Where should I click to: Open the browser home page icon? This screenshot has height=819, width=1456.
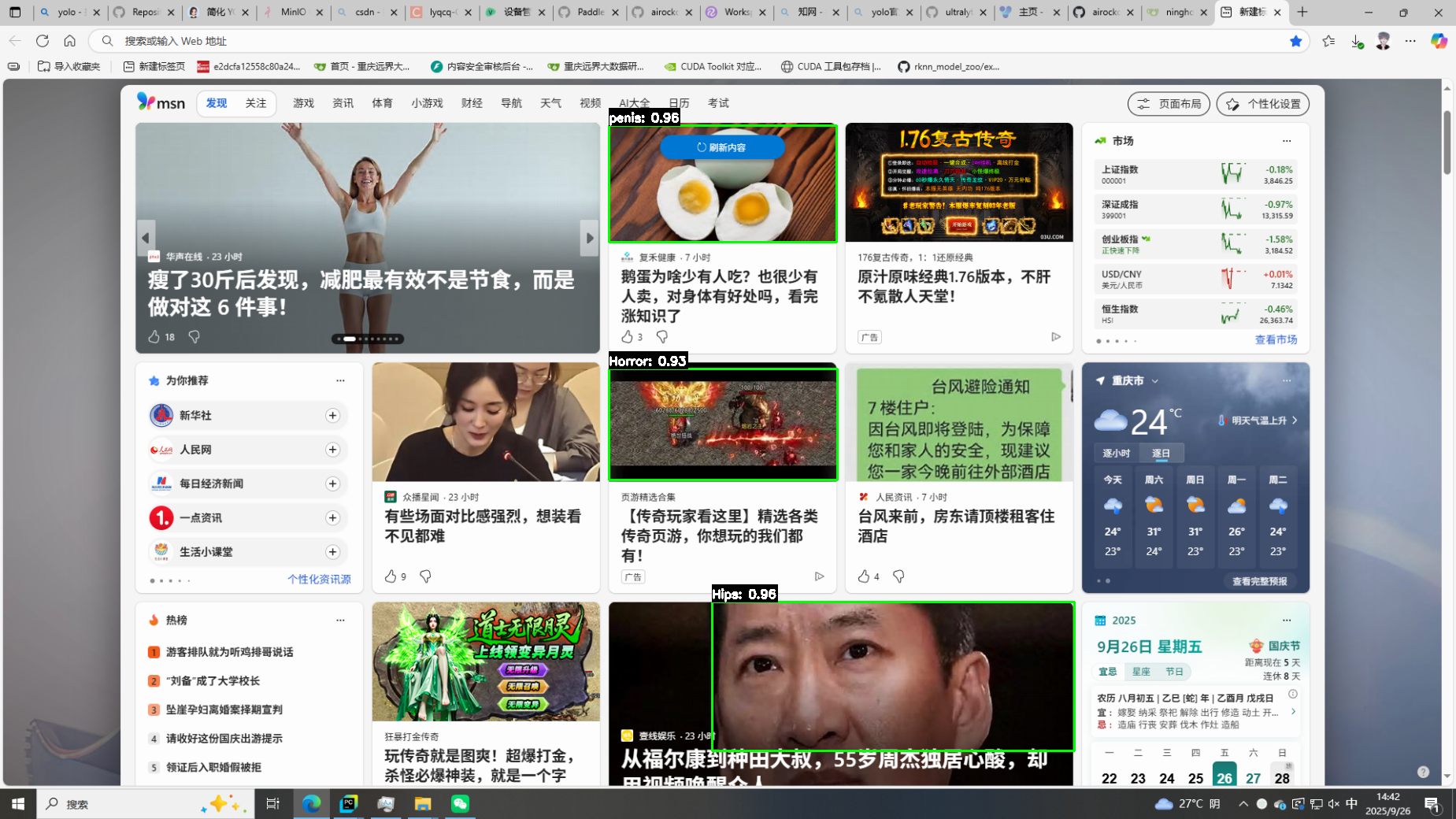point(70,41)
